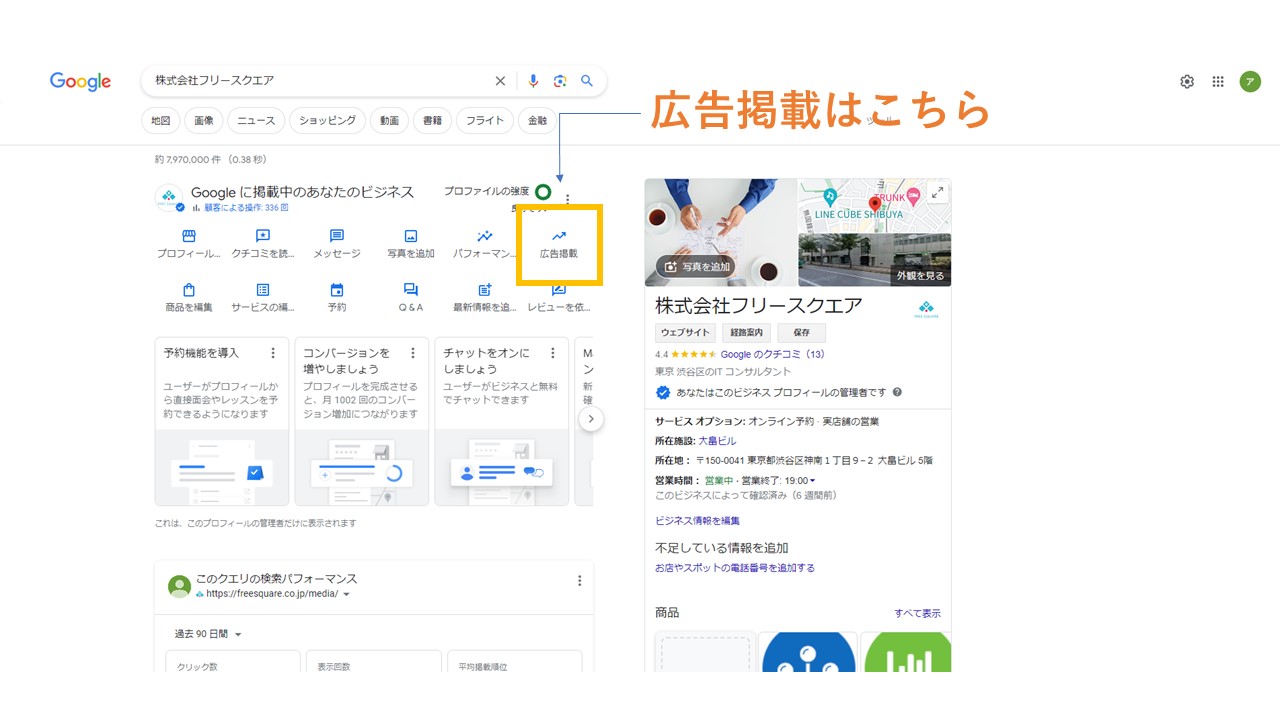
Task: Go to the Google logo home
Action: (80, 82)
